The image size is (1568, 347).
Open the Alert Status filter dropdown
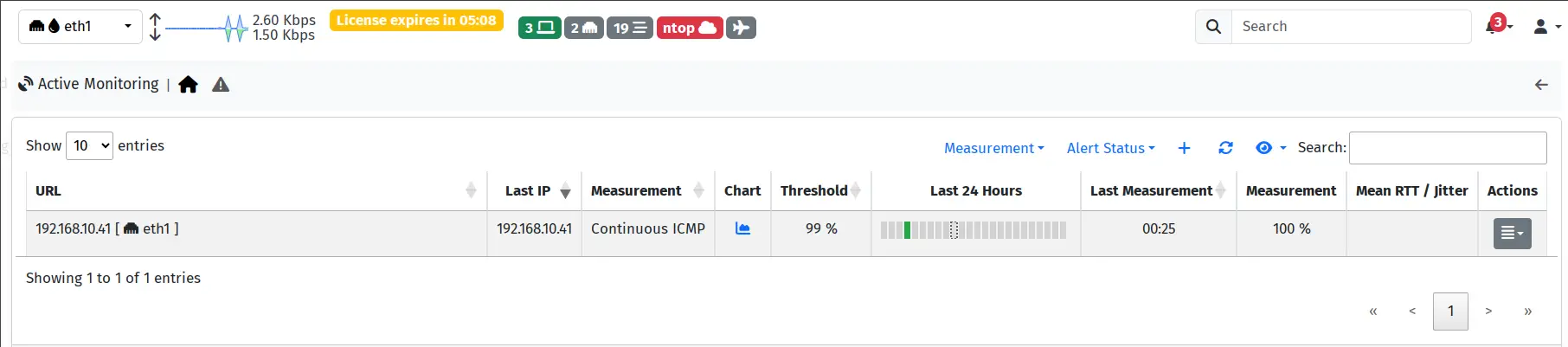coord(1110,148)
